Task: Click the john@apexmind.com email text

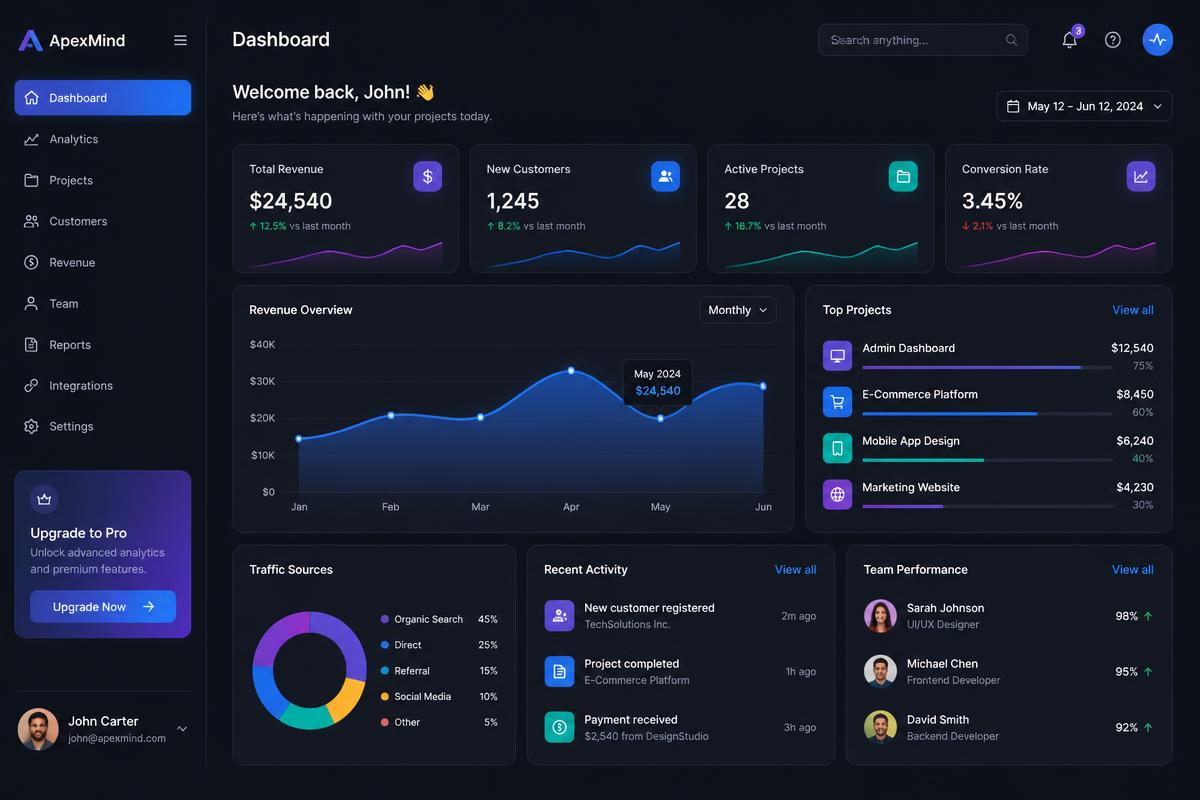Action: point(117,739)
